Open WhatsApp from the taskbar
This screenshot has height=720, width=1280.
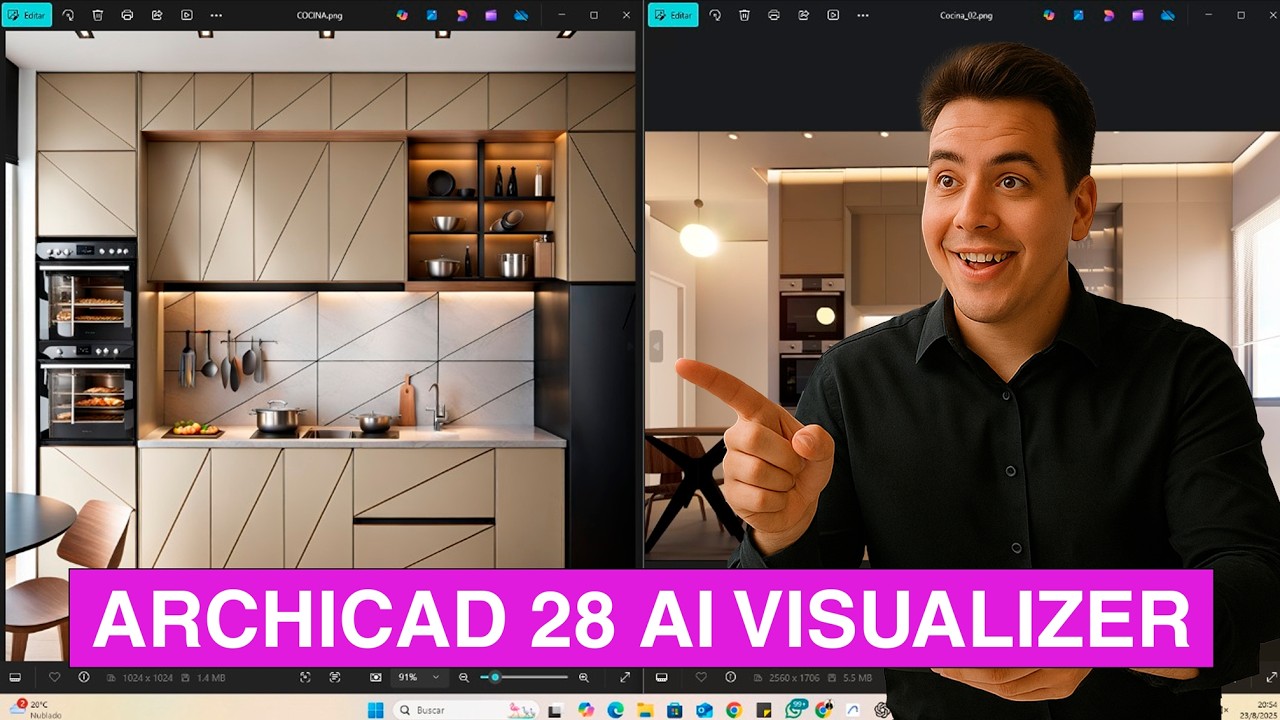point(796,710)
